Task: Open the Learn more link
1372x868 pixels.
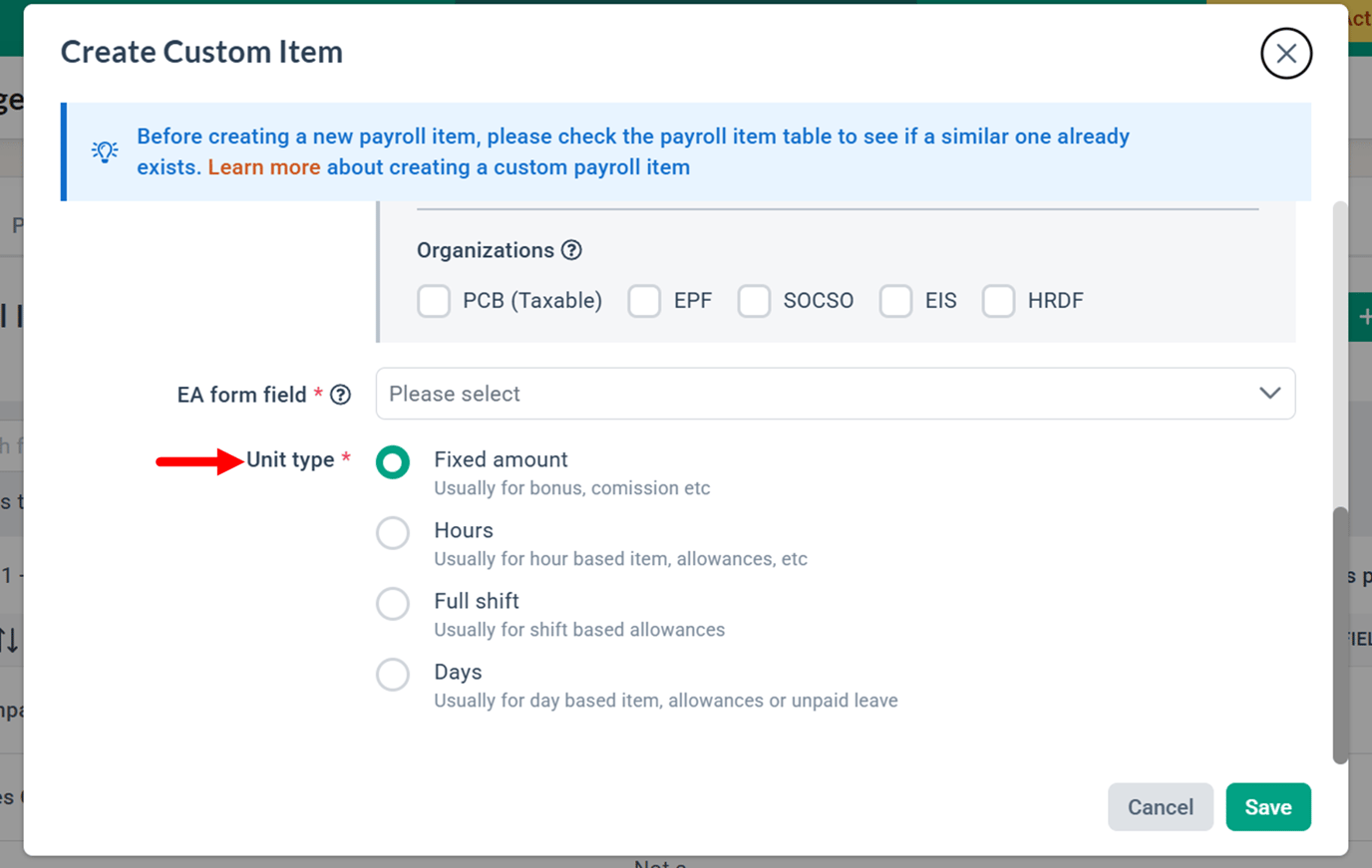Action: 264,167
